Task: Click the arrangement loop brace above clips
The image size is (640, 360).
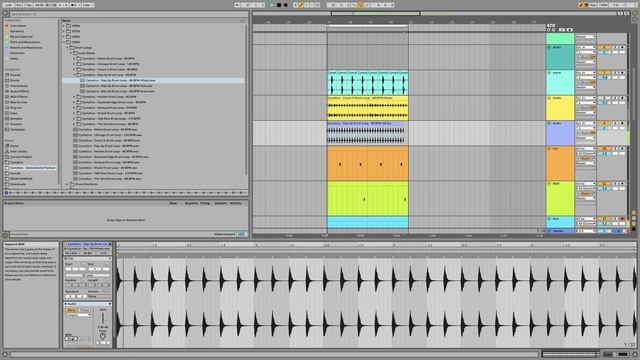Action: tap(367, 26)
